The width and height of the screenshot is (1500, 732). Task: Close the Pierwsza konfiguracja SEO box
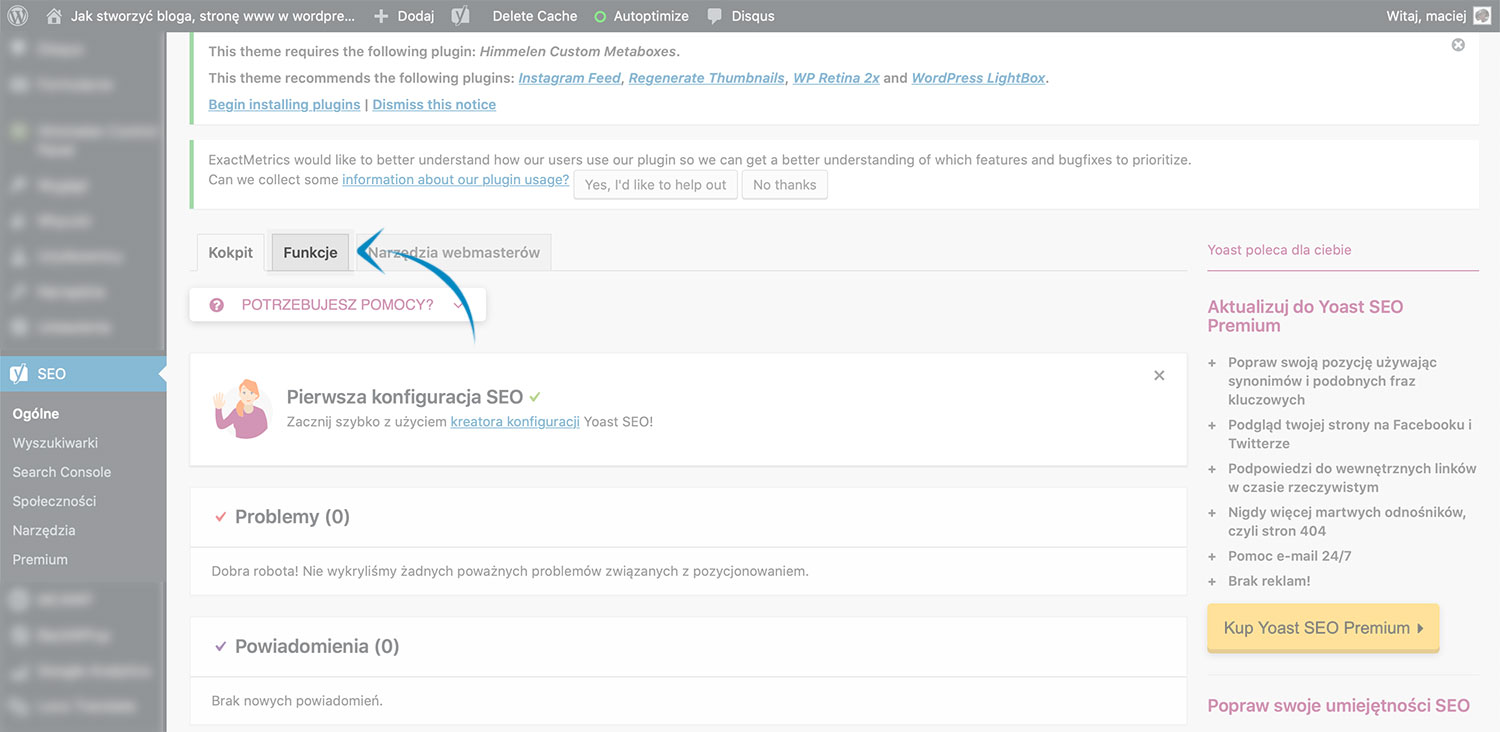pos(1159,375)
